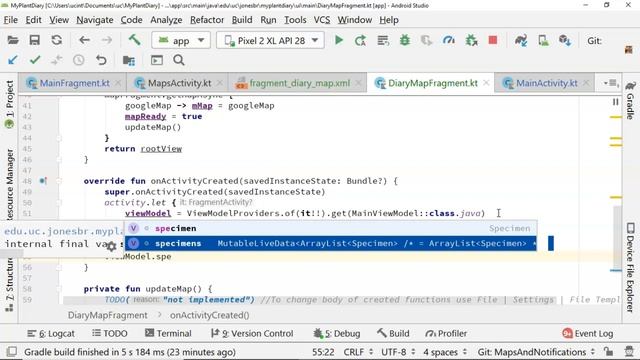Navigate forward with the right arrow

(x=107, y=40)
